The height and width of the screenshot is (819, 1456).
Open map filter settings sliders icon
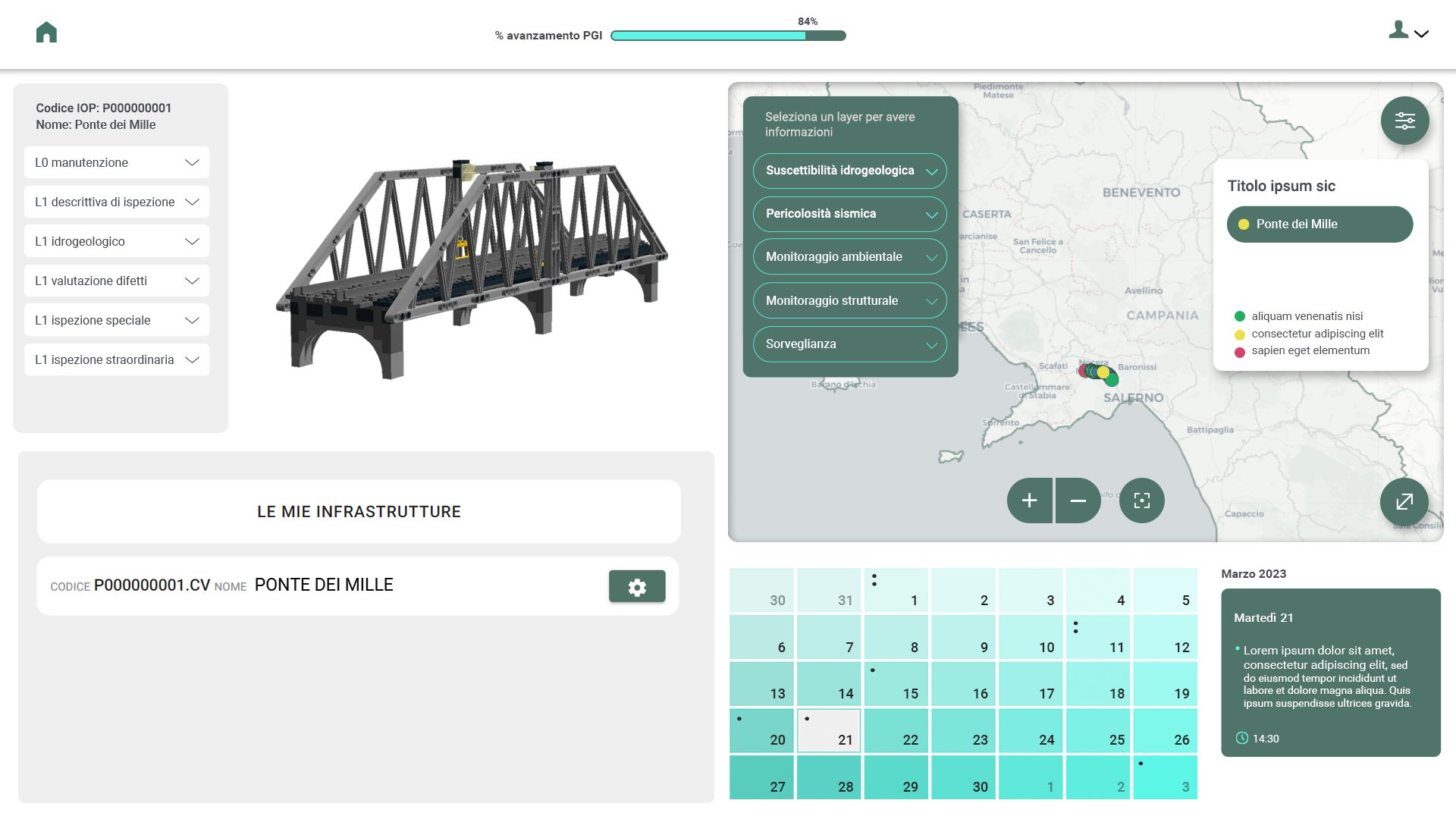pos(1404,121)
